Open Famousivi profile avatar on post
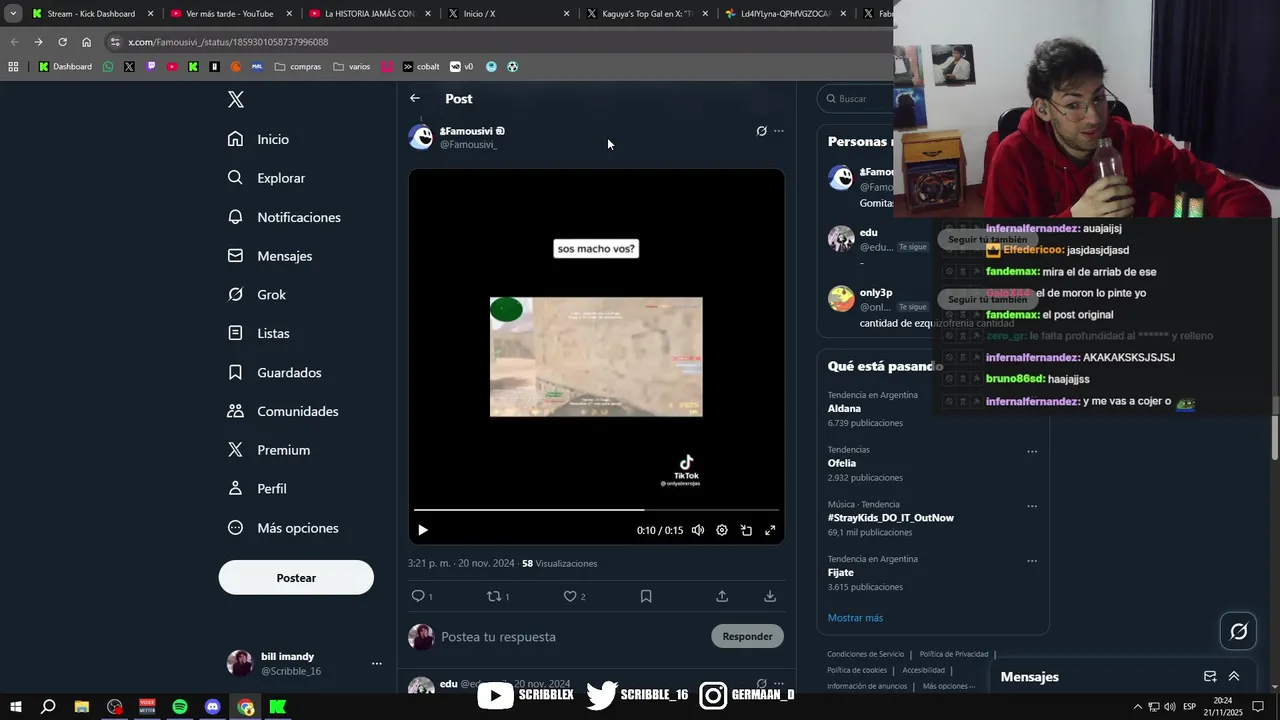Screen dimensions: 1280x720 point(421,137)
